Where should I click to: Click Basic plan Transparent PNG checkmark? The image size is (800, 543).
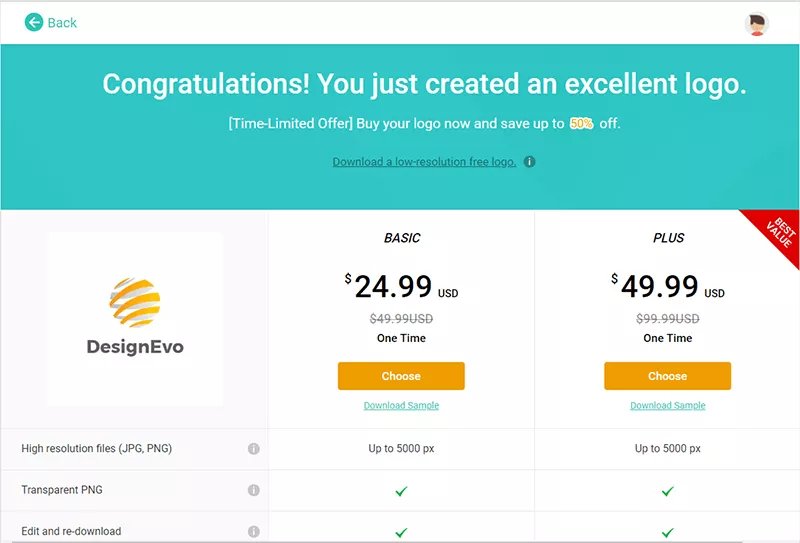click(x=401, y=491)
